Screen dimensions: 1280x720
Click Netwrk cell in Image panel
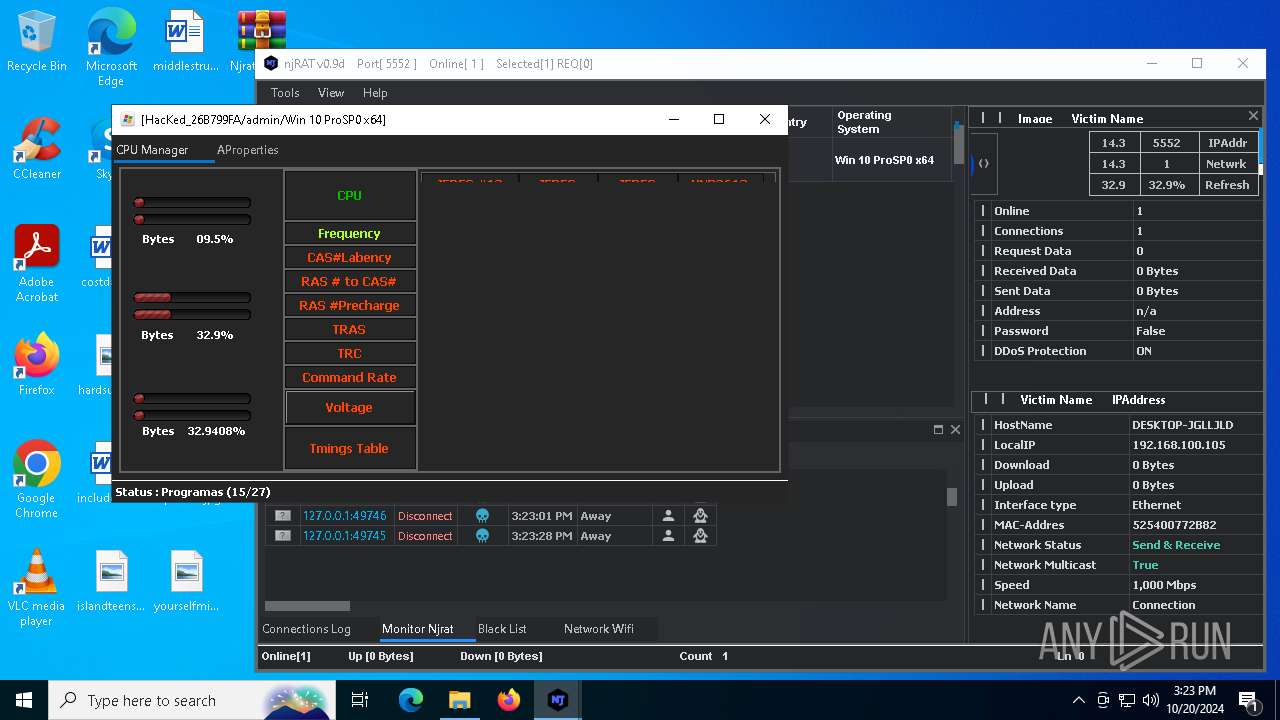pos(1227,164)
